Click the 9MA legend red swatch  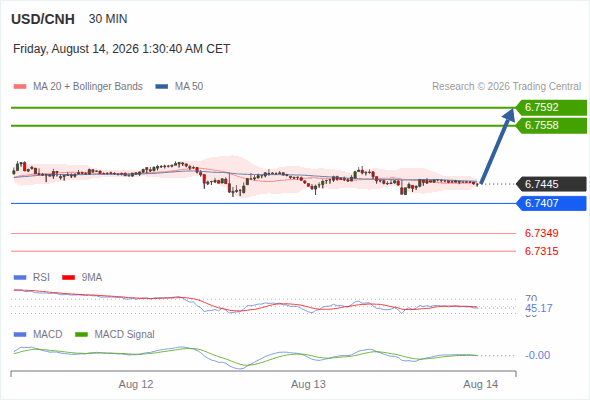pyautogui.click(x=68, y=278)
